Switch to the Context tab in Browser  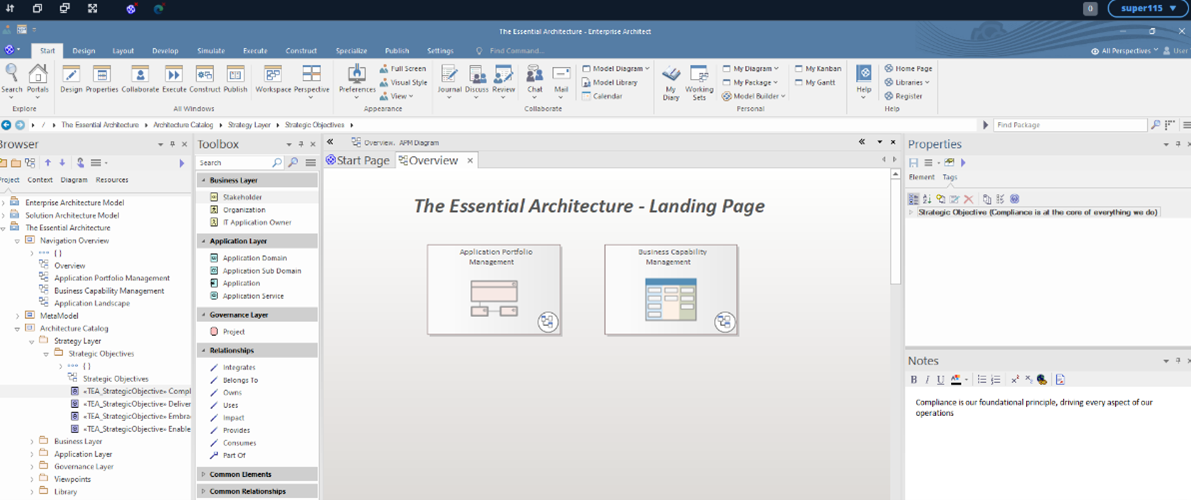[x=39, y=180]
